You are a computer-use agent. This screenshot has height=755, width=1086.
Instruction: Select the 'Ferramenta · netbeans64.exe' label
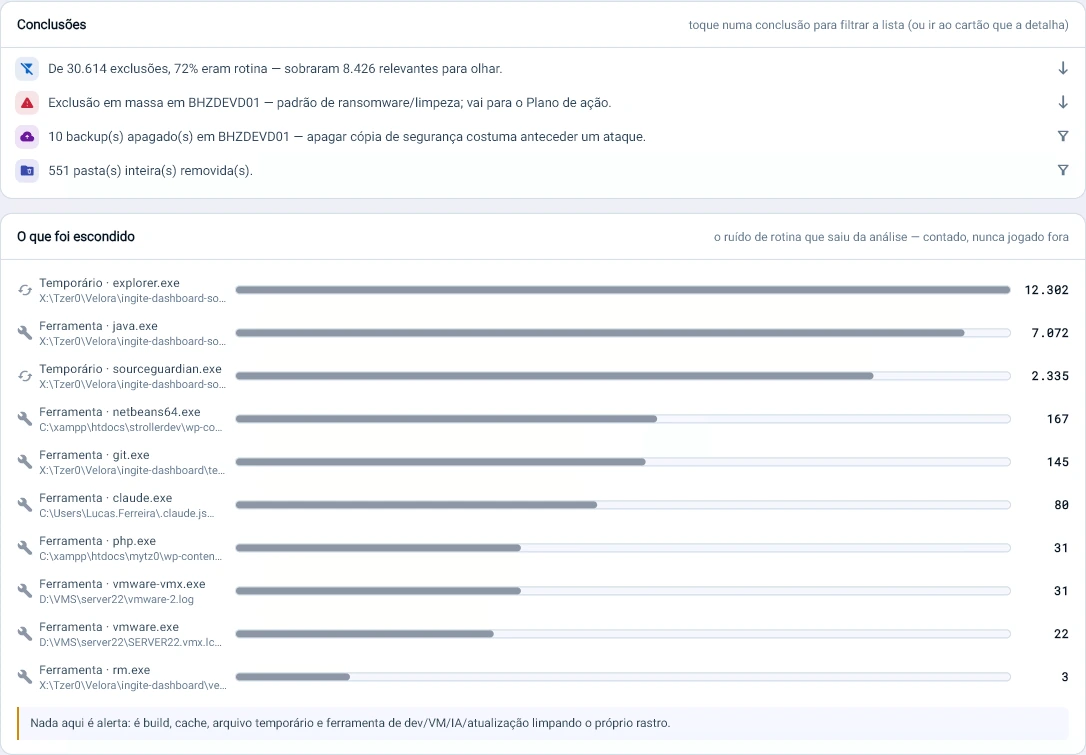pos(120,411)
